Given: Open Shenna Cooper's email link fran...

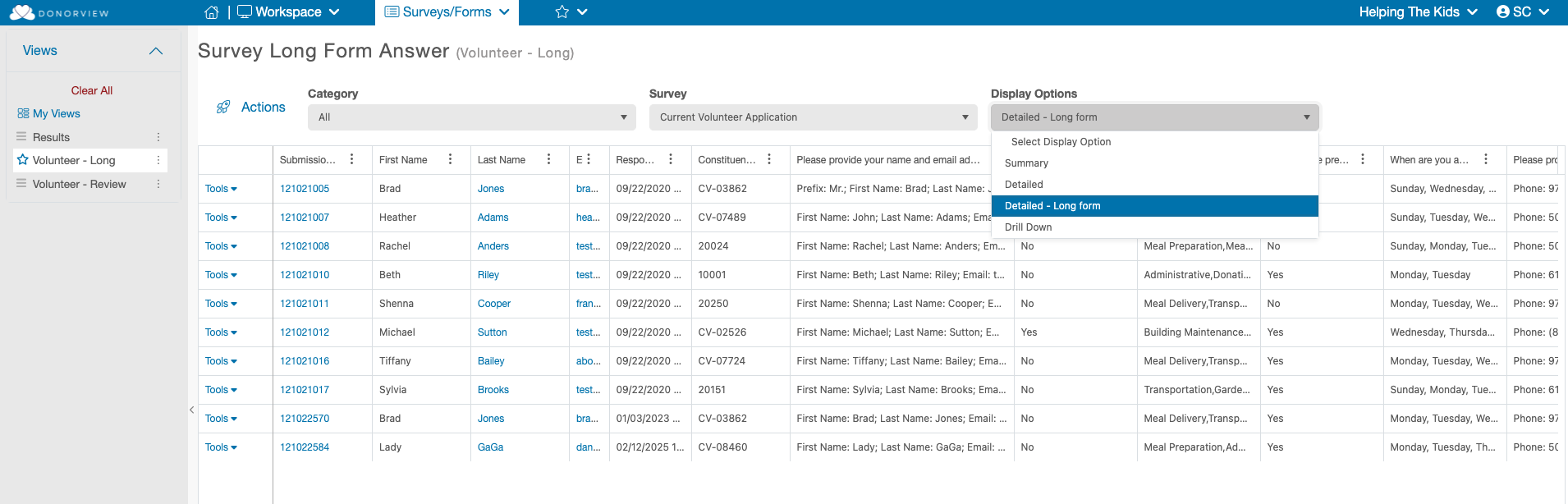Looking at the screenshot, I should (589, 304).
